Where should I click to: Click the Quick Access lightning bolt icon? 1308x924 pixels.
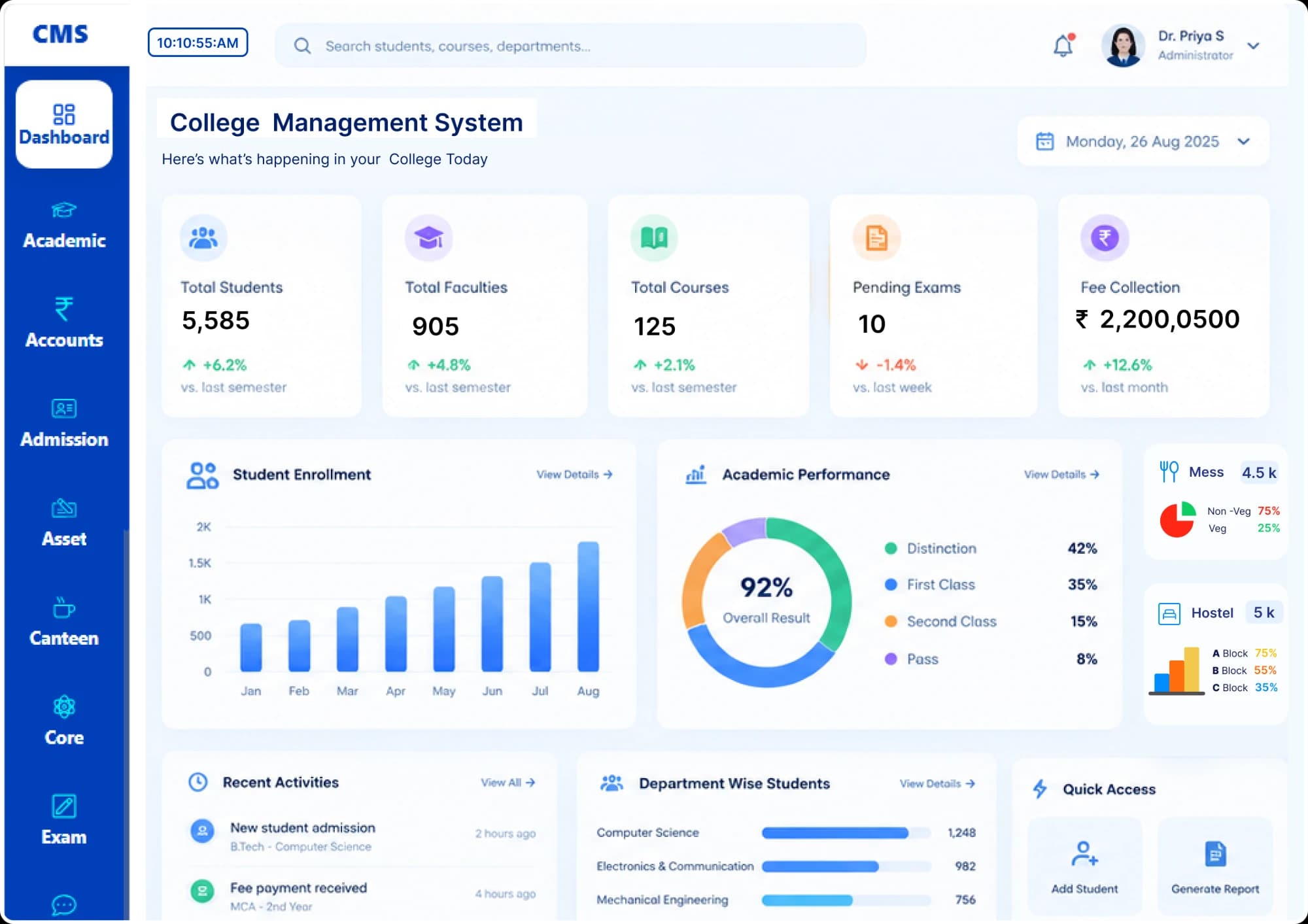point(1040,789)
